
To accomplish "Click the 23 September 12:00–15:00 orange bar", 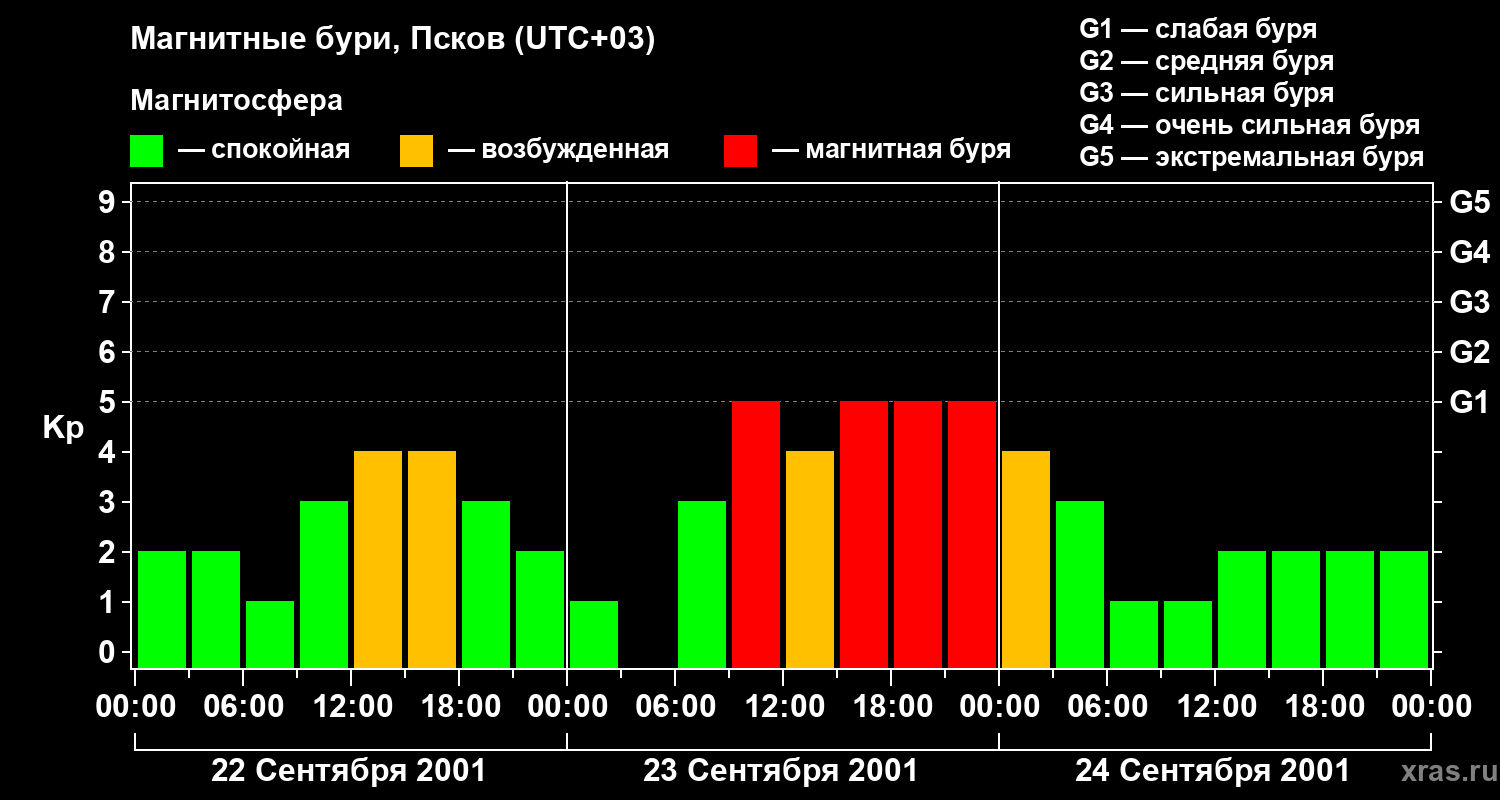I will pyautogui.click(x=810, y=559).
